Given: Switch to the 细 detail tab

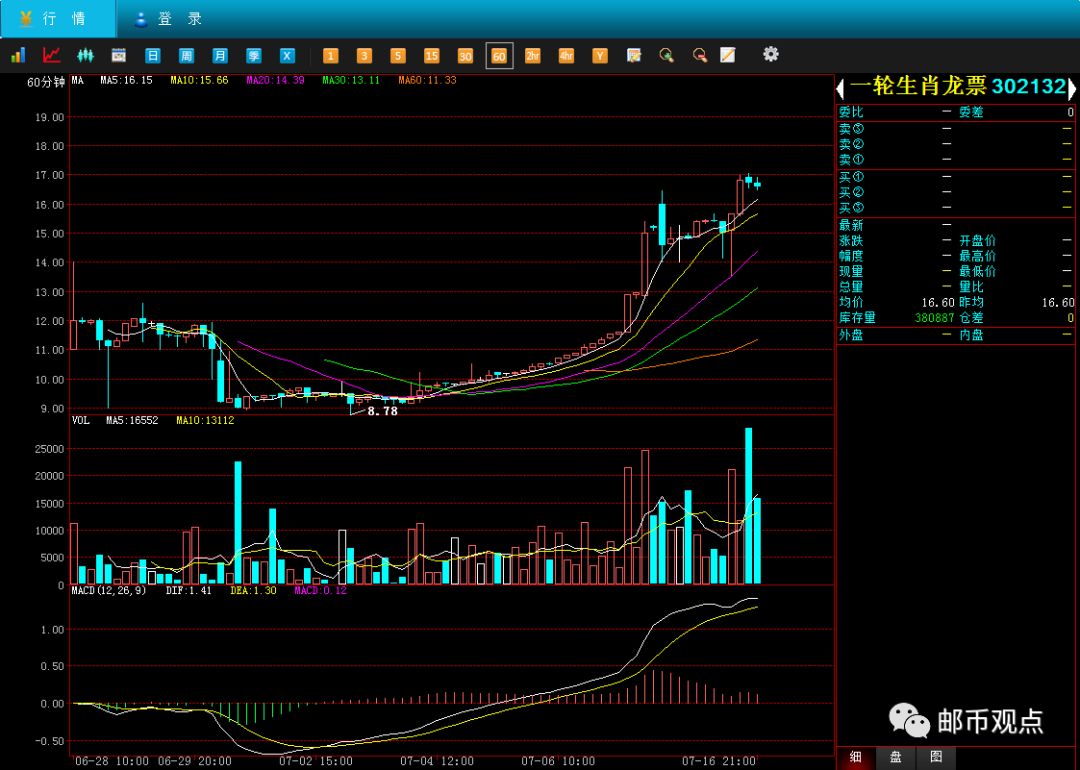Looking at the screenshot, I should click(855, 758).
